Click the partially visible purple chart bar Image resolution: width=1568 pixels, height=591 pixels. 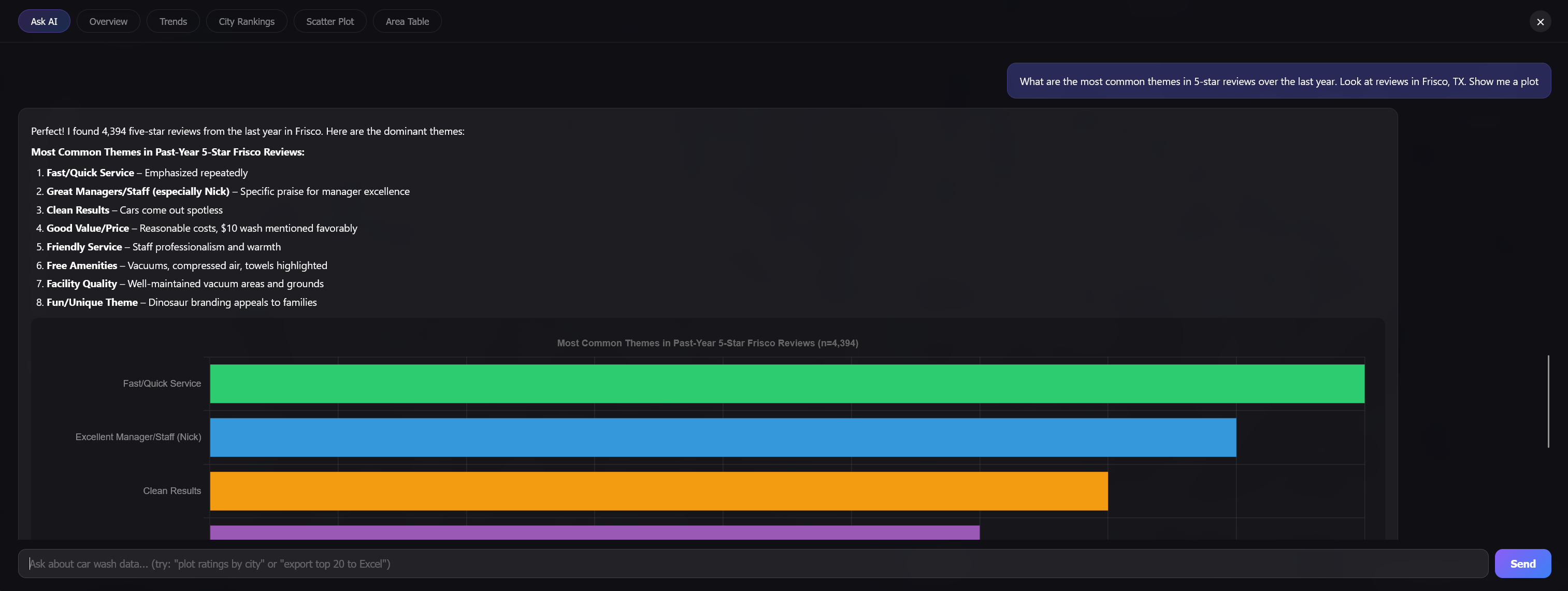point(595,532)
